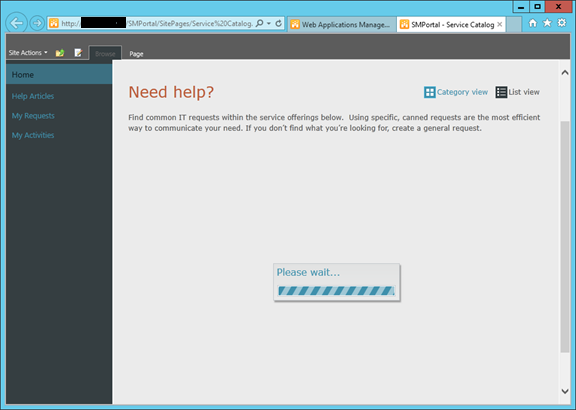The image size is (576, 410).
Task: Open the My Requests link
Action: 33,116
